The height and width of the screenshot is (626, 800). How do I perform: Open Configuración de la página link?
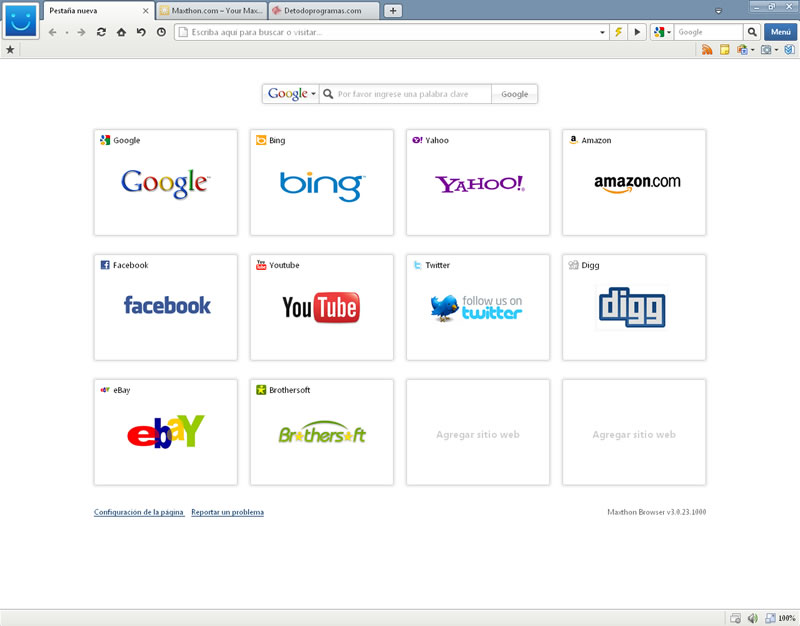point(139,512)
